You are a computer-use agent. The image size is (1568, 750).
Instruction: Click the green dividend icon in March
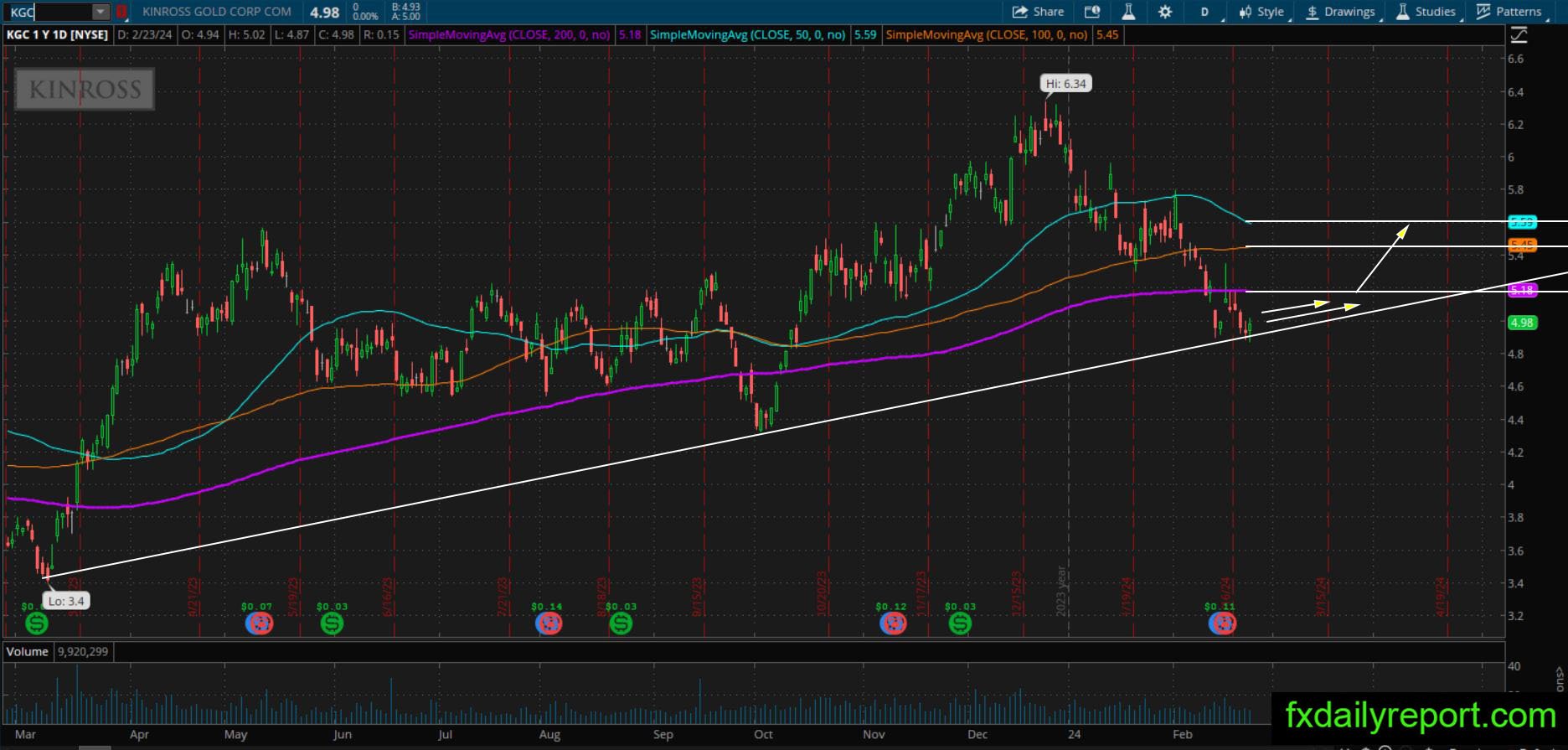point(36,623)
